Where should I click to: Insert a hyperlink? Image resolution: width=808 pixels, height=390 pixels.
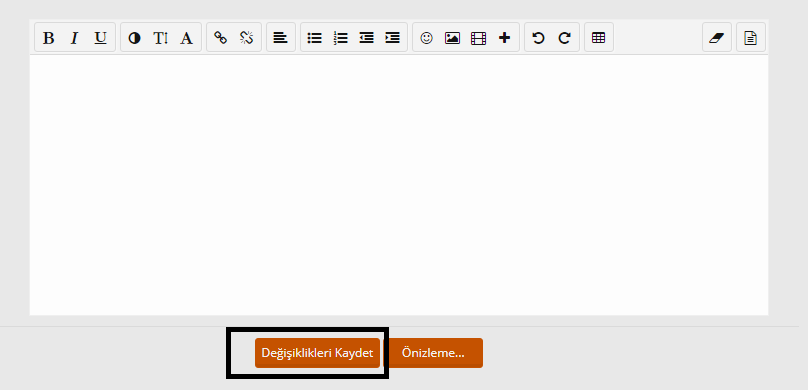tap(221, 38)
